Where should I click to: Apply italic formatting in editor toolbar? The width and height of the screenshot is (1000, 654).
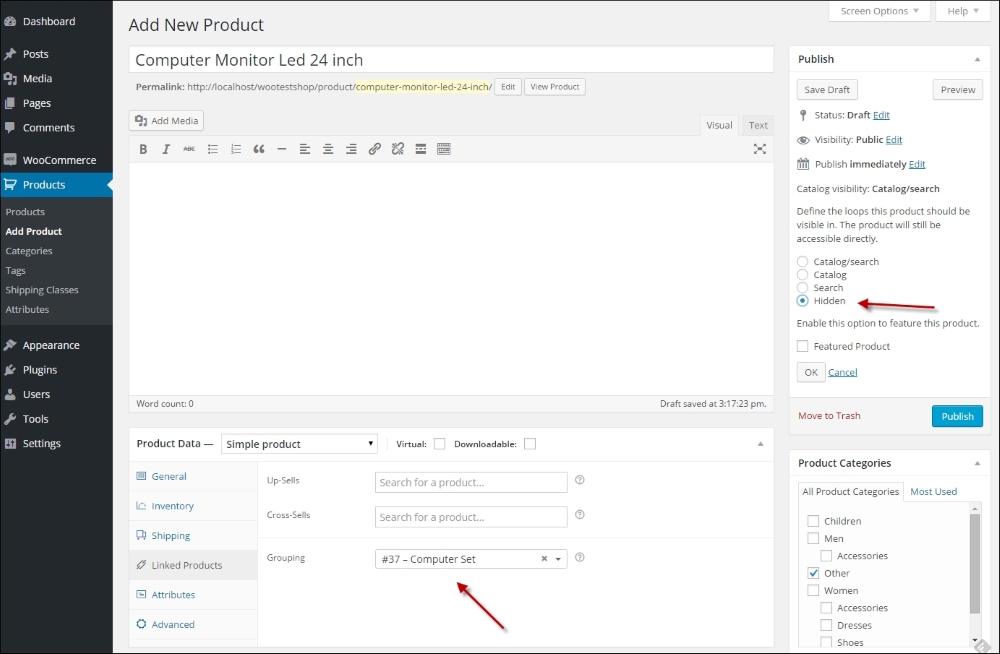point(166,149)
